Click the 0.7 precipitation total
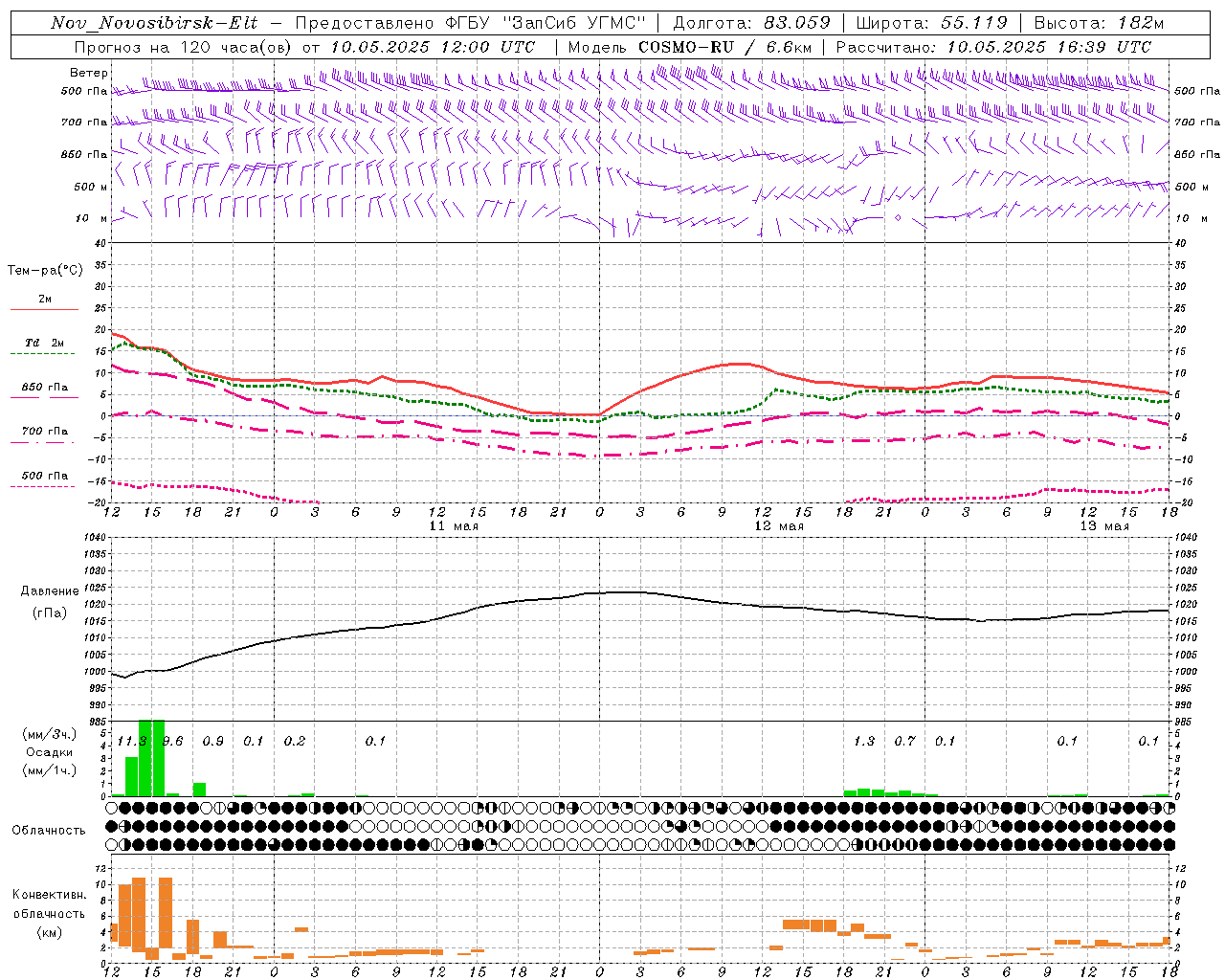Screen dimensions: 1225x980 coord(904,742)
